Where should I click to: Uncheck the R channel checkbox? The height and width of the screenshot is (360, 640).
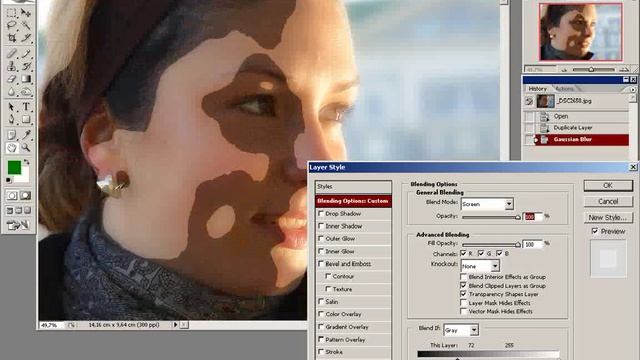tap(463, 253)
